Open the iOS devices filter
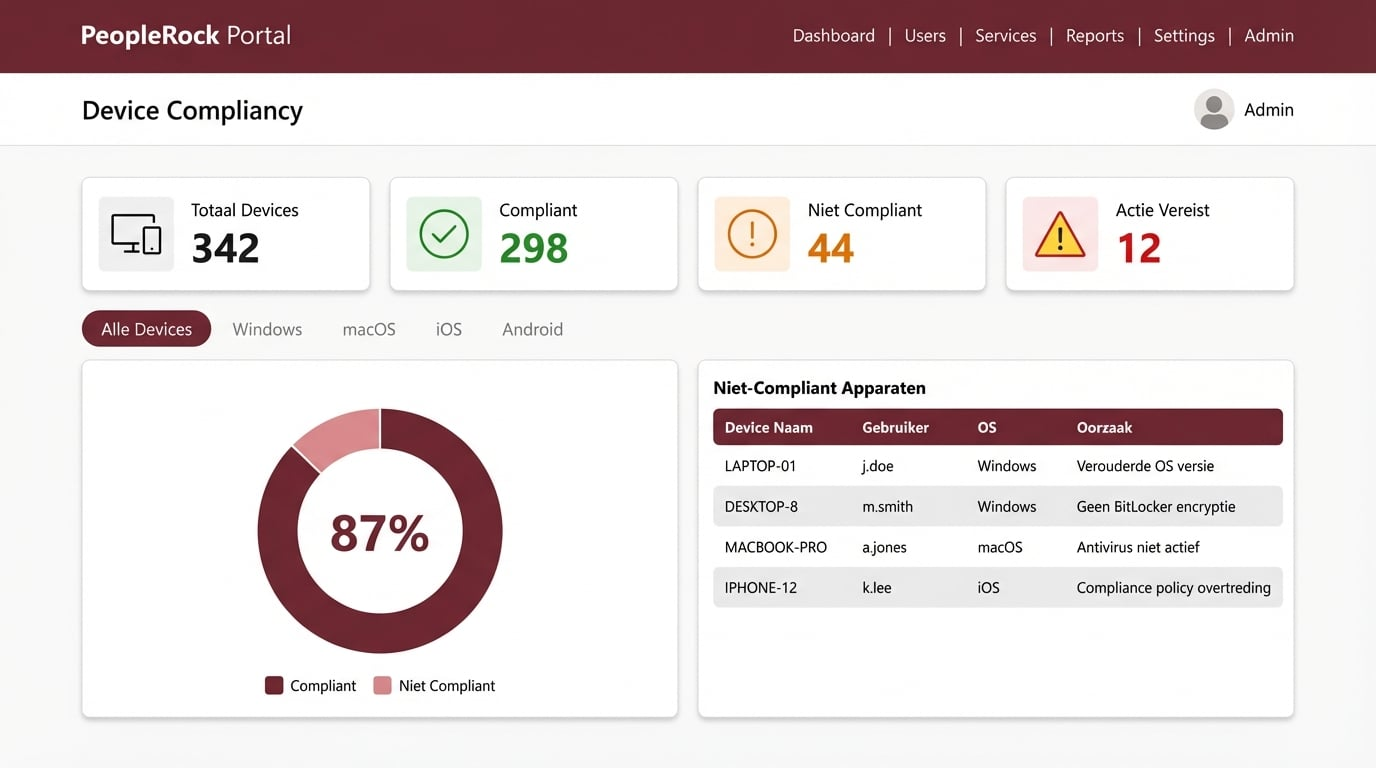 [x=448, y=328]
